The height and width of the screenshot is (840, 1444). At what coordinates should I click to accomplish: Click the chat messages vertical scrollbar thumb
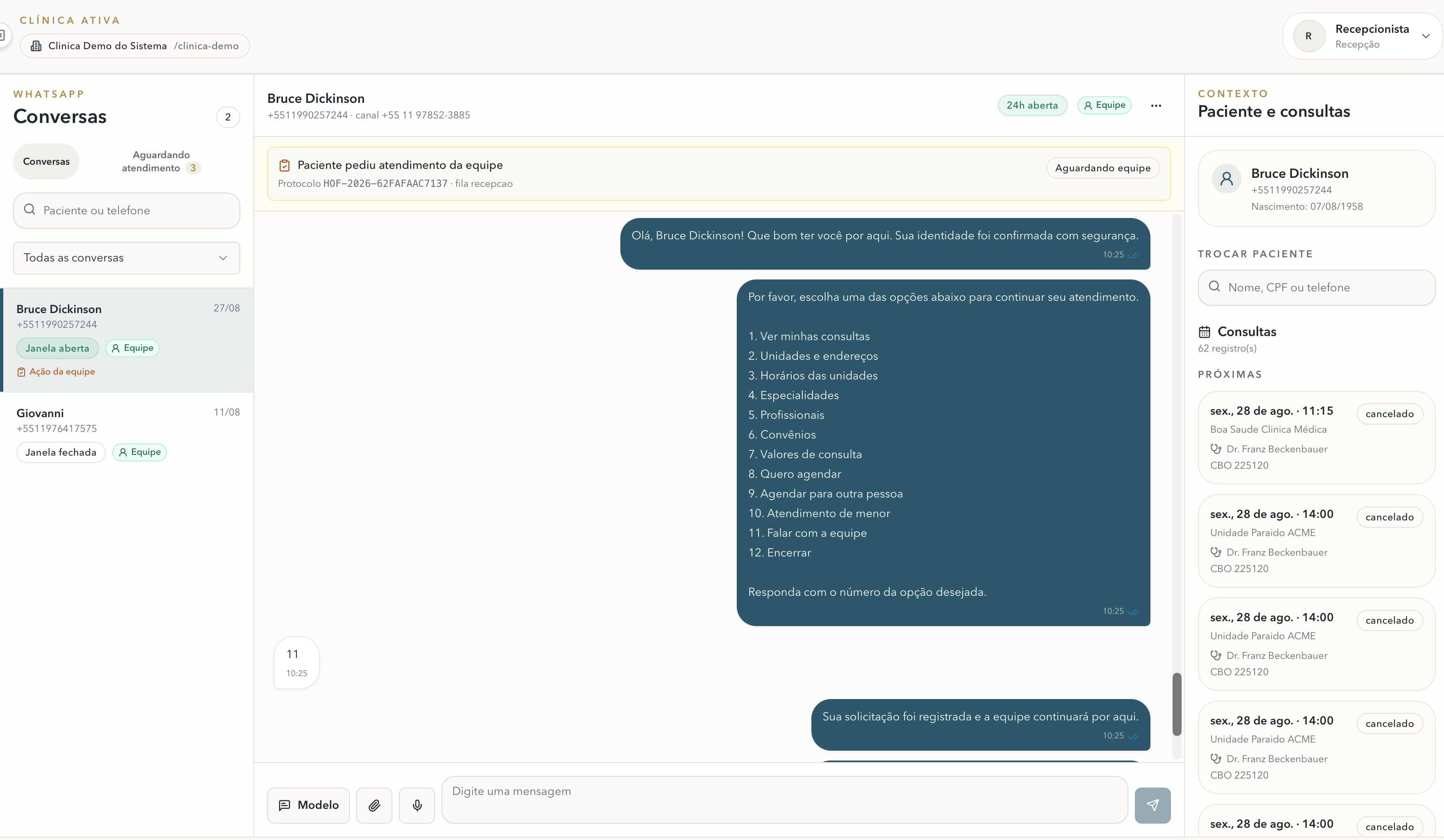(x=1177, y=704)
